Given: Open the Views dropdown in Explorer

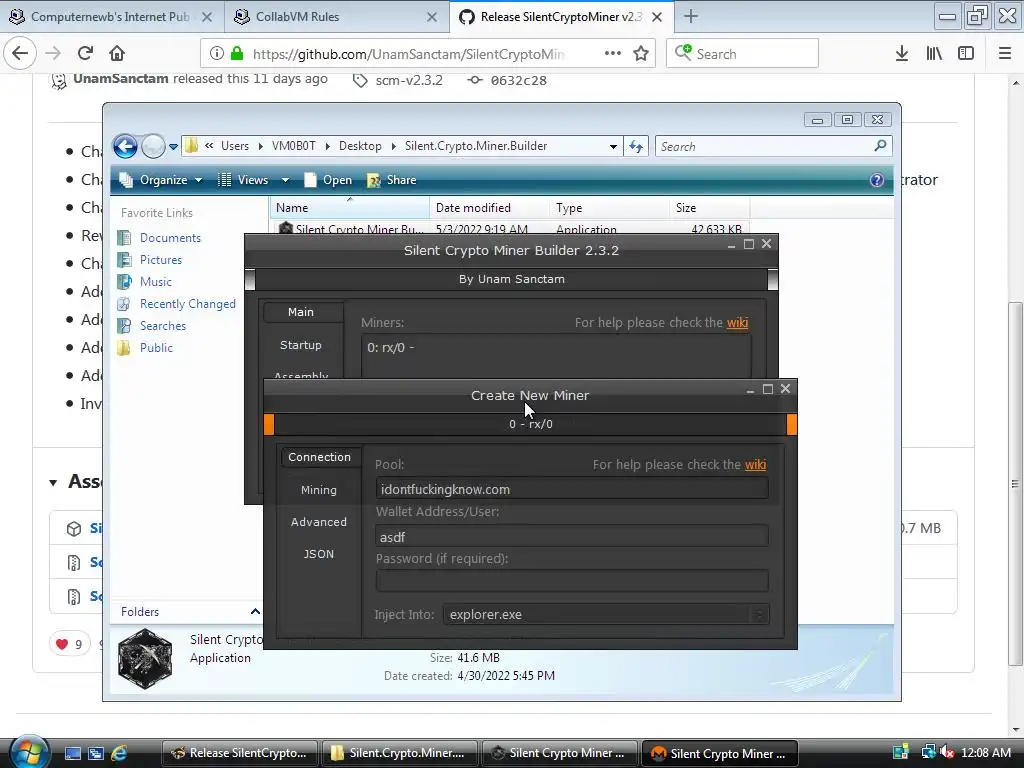Looking at the screenshot, I should click(253, 180).
